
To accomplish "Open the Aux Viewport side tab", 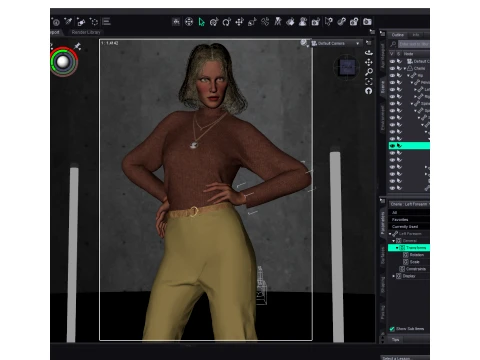I will coord(383,55).
